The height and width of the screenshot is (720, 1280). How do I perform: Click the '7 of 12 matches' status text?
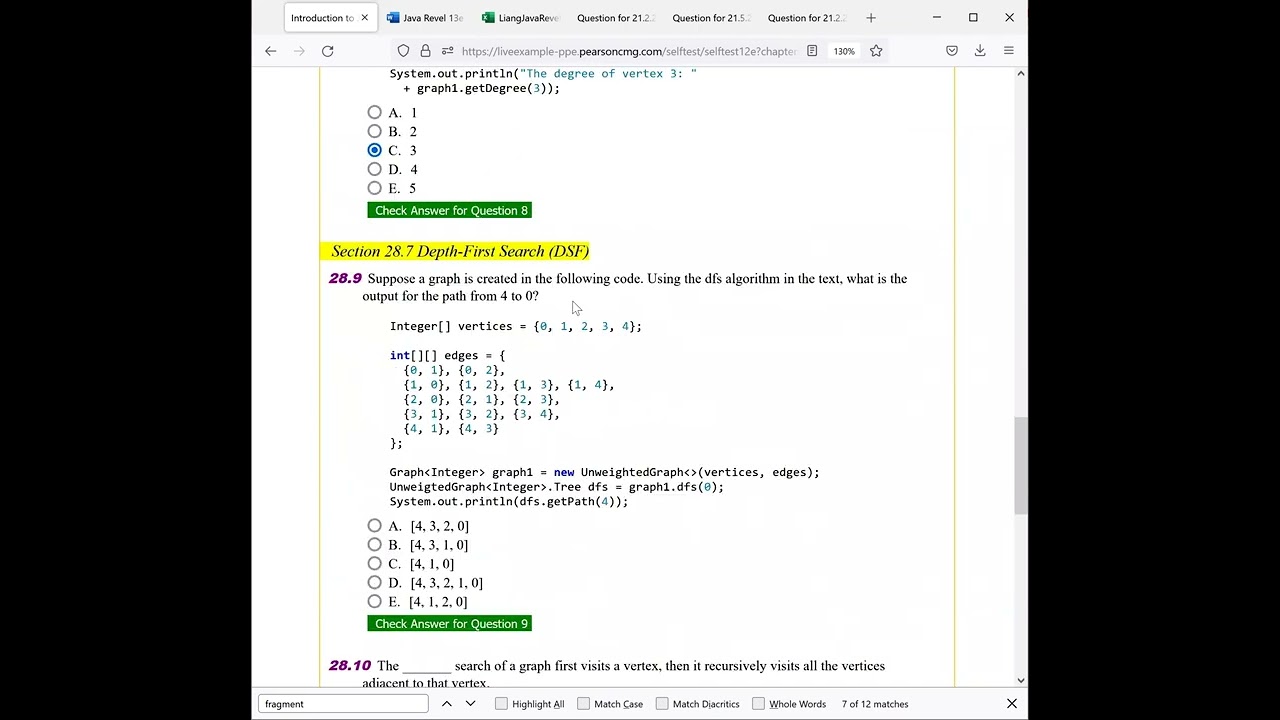click(x=875, y=704)
